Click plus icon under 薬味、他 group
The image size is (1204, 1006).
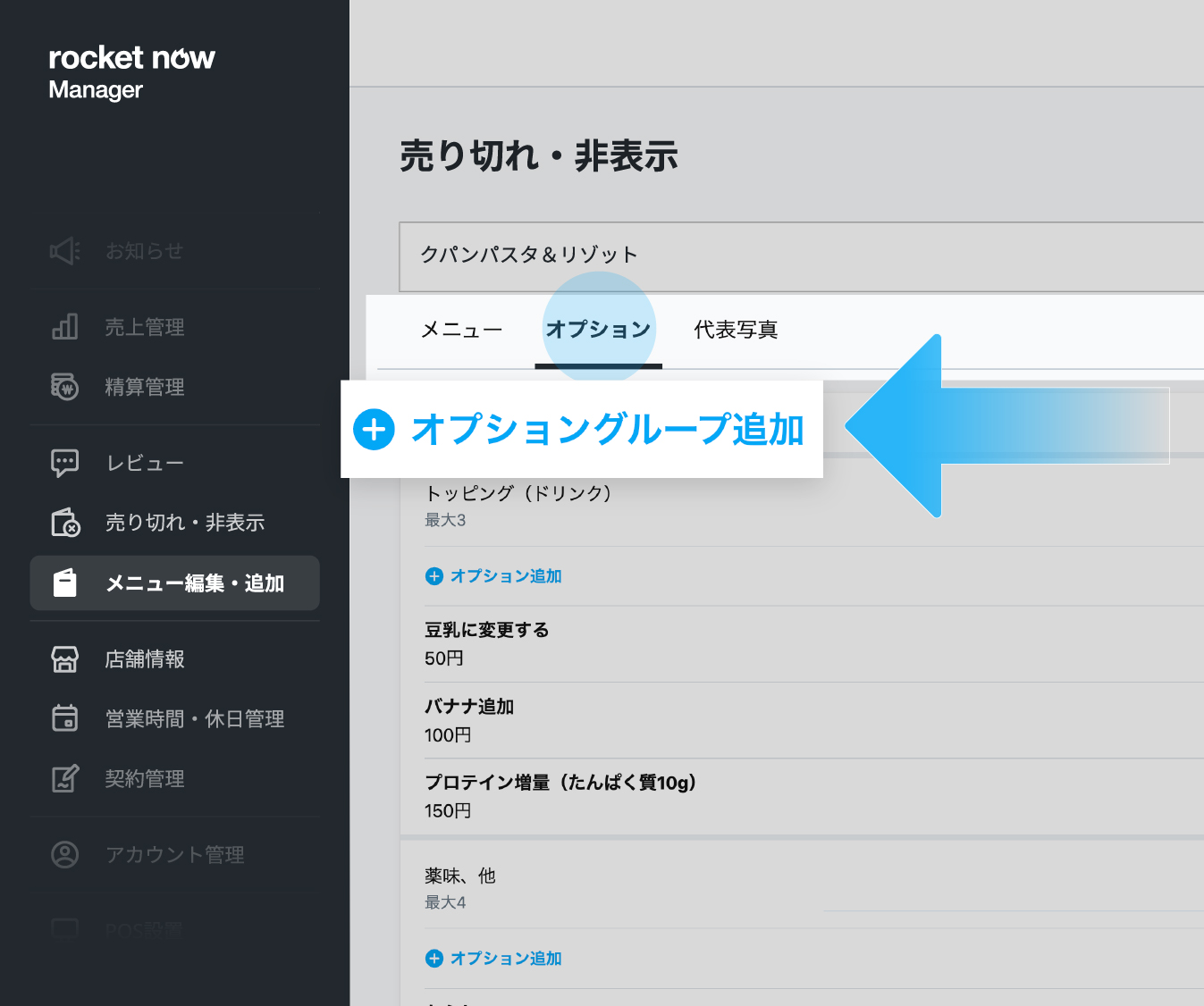tap(434, 959)
